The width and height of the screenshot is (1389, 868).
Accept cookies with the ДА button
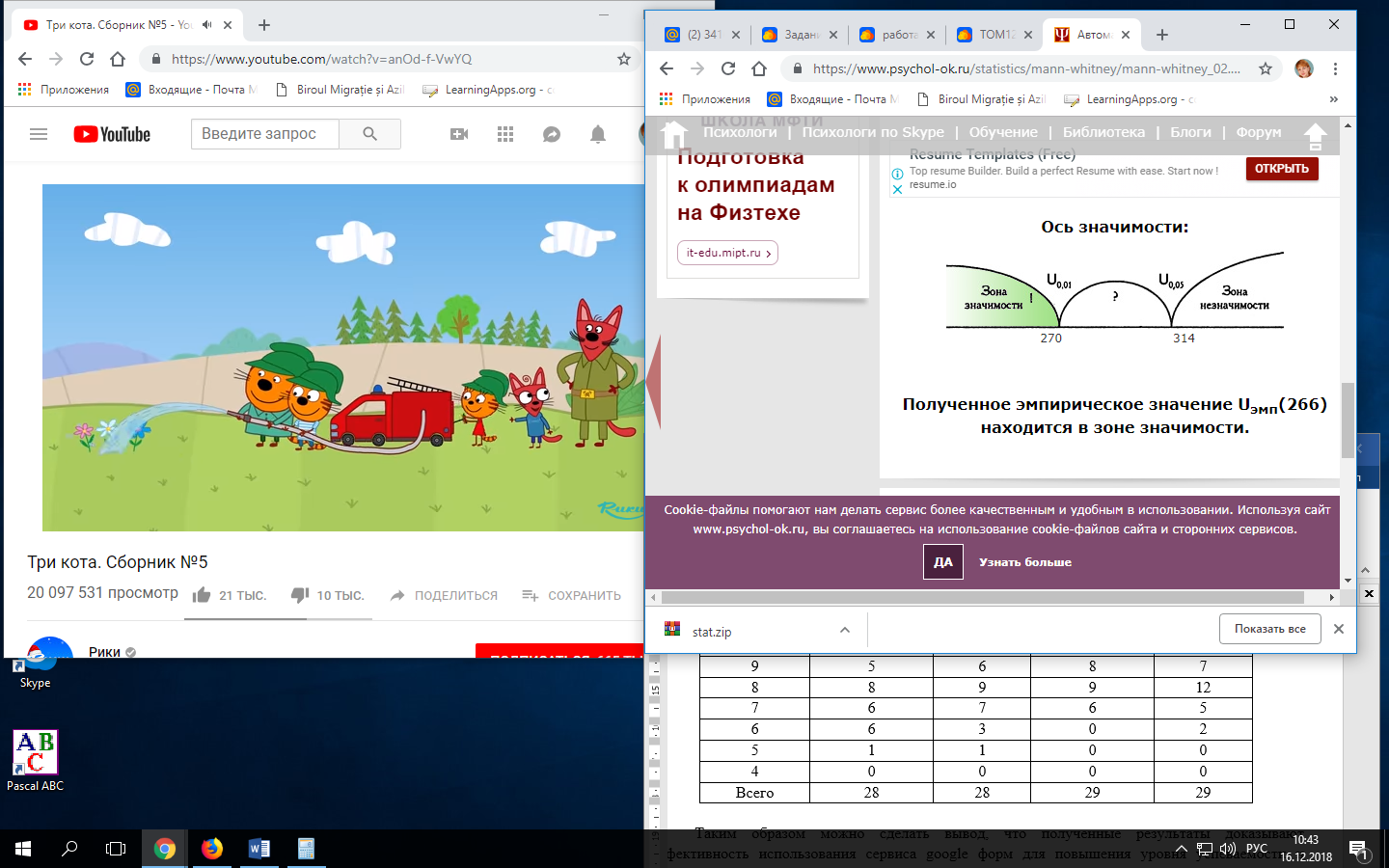pos(943,562)
